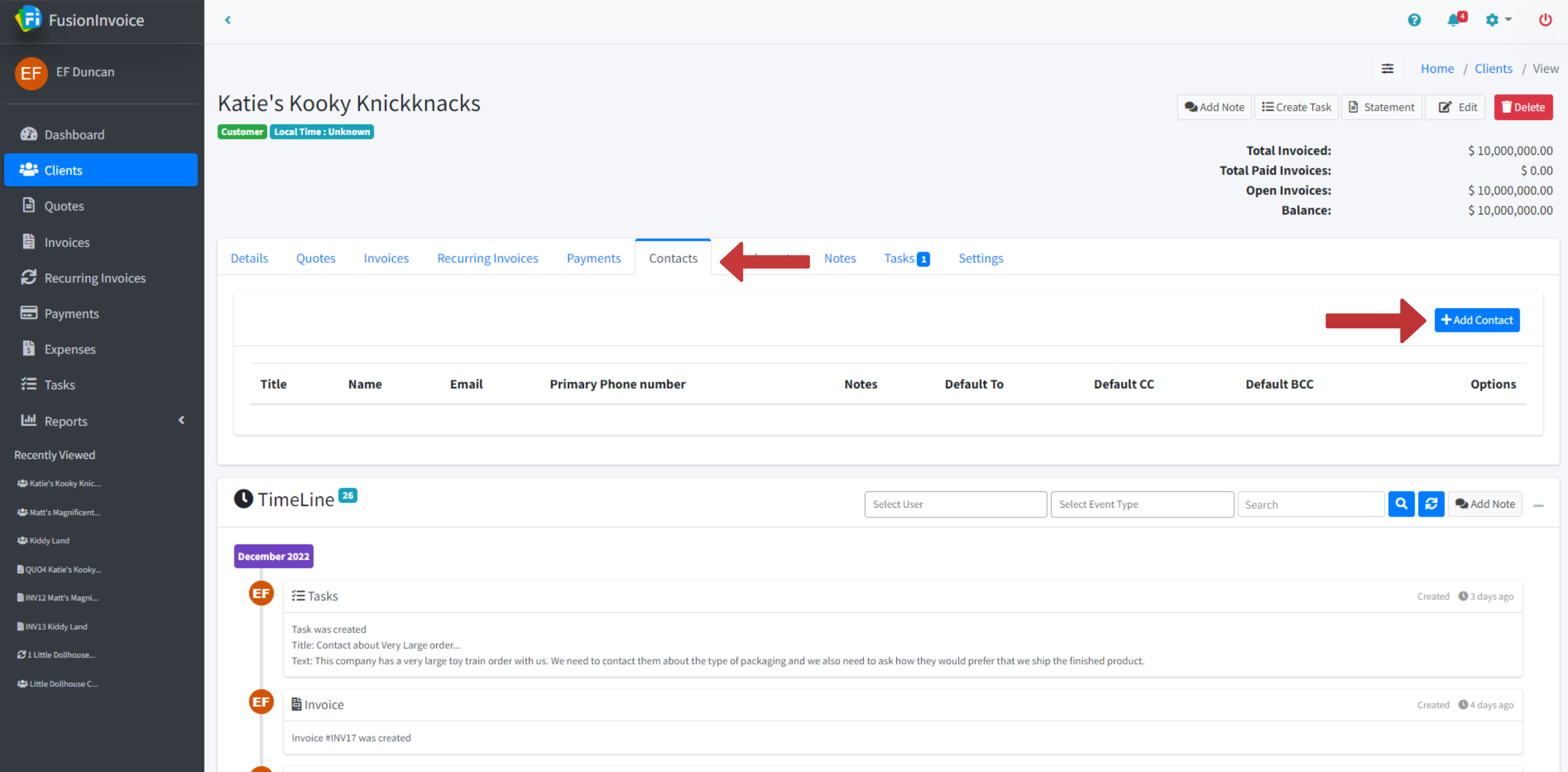Open the Clients breadcrumb link
1568x772 pixels.
1493,68
